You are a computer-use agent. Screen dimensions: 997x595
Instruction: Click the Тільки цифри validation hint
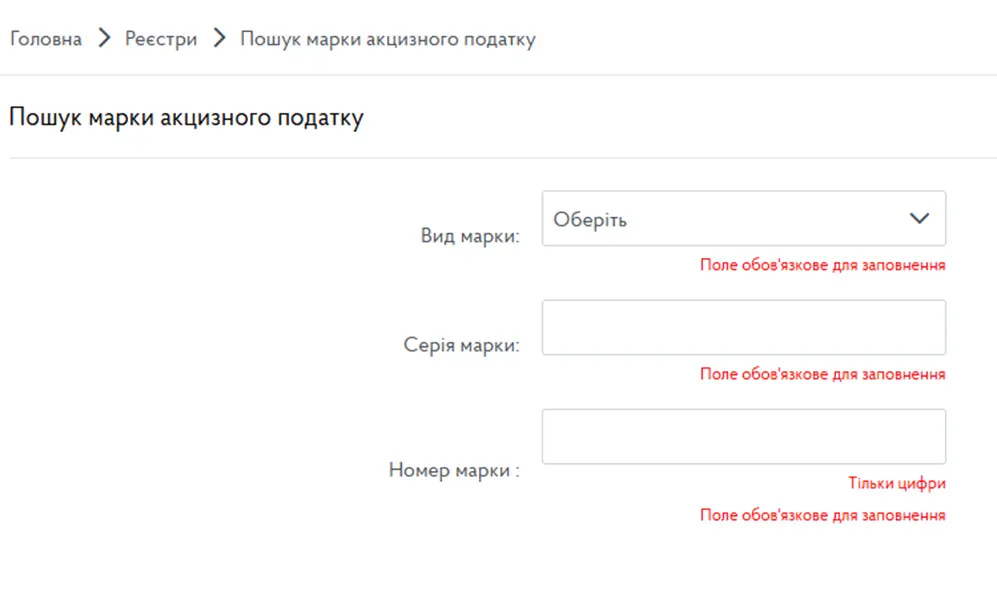896,483
